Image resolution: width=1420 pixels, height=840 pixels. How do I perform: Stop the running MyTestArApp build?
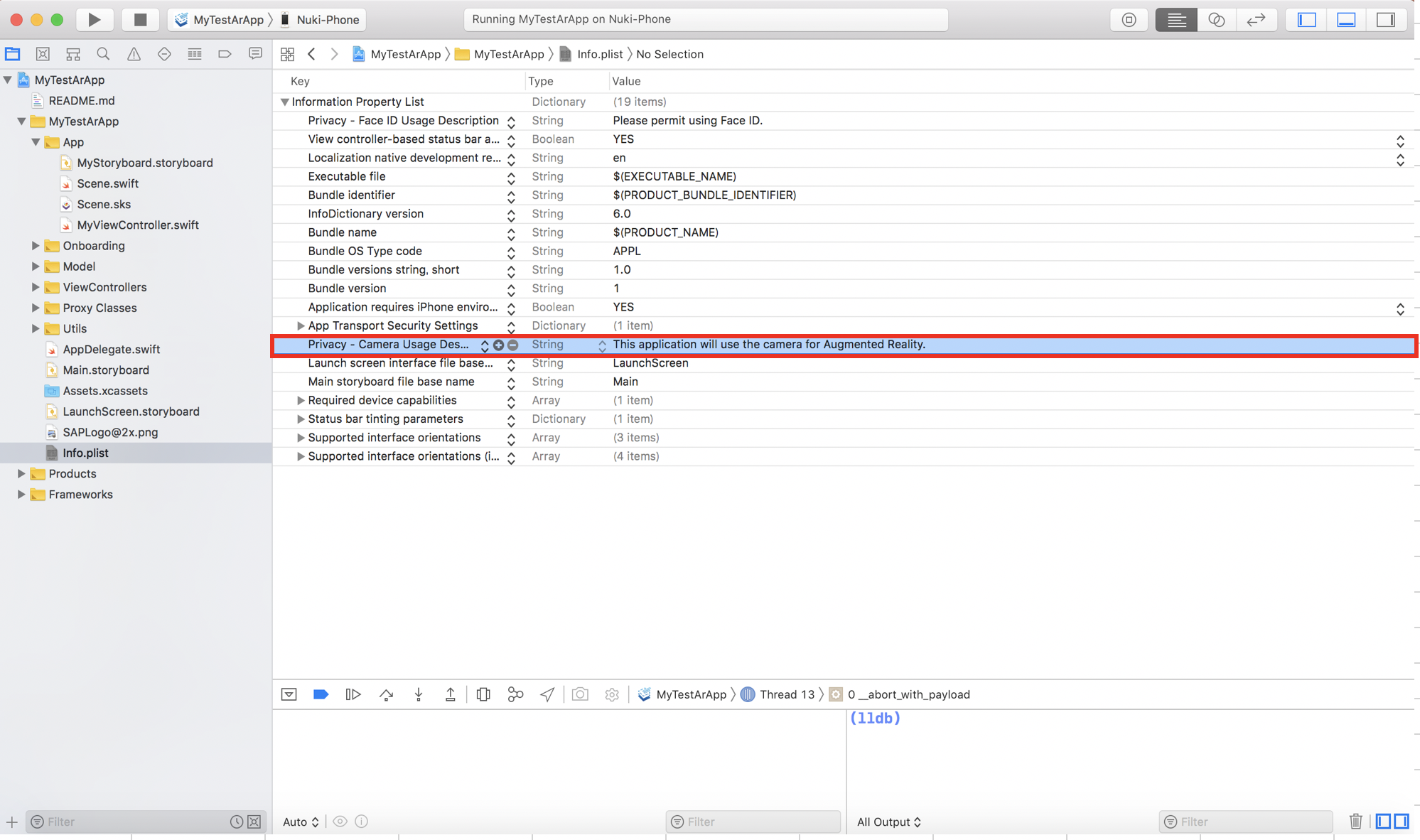click(x=140, y=19)
